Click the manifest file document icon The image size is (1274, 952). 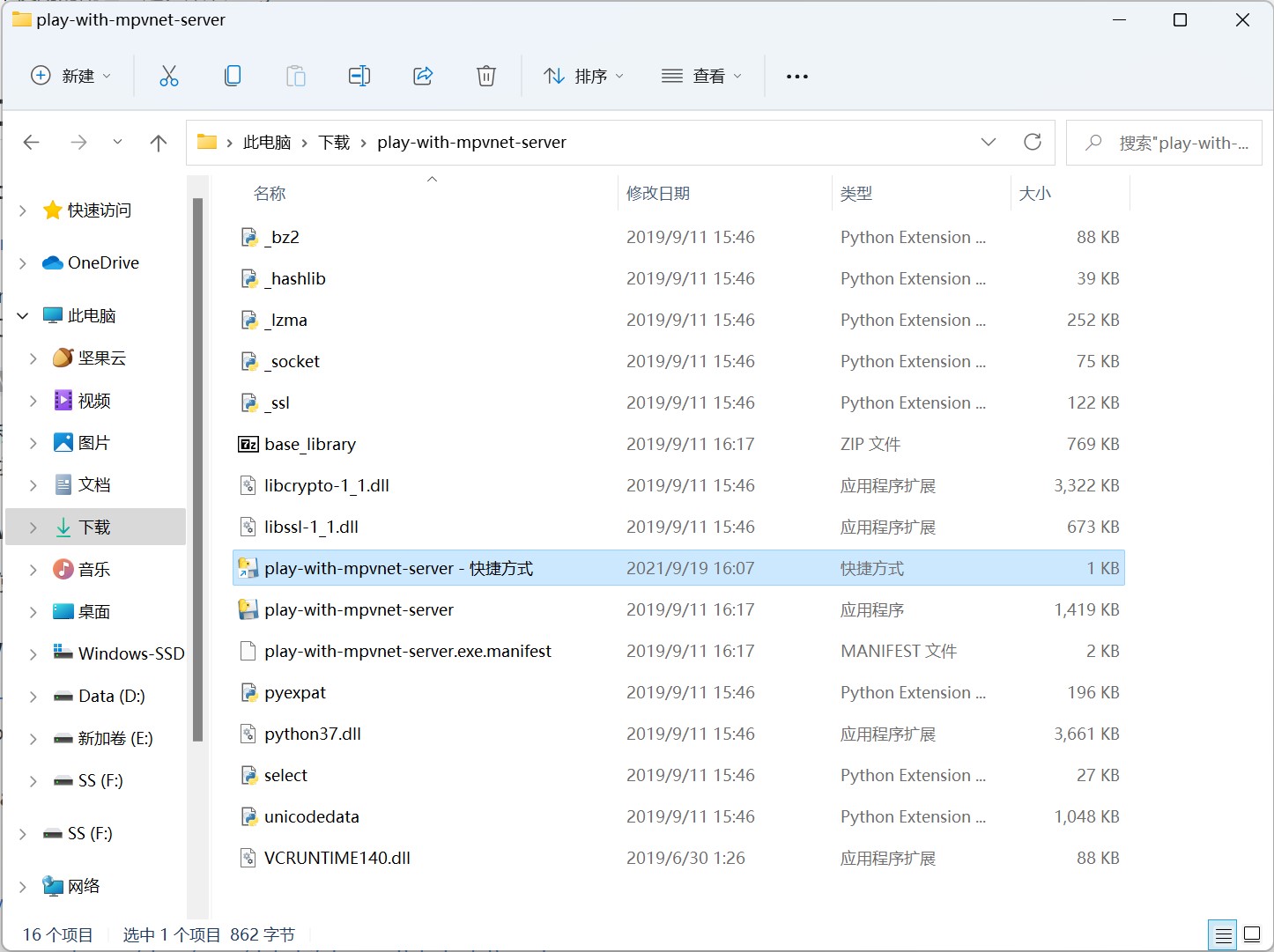click(x=249, y=652)
